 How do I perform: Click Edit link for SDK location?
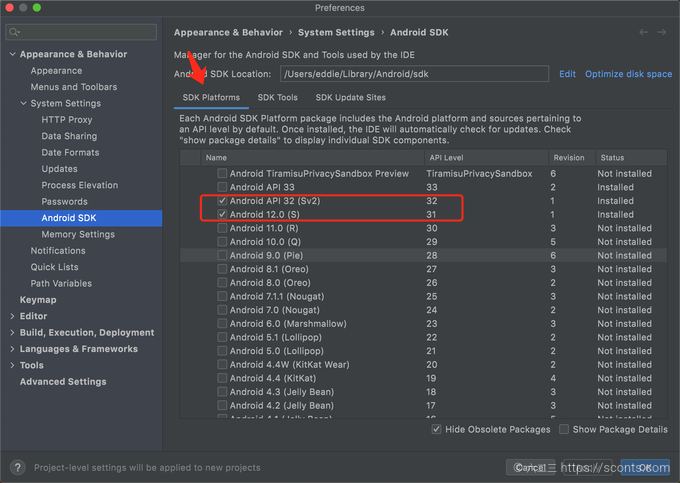[567, 74]
